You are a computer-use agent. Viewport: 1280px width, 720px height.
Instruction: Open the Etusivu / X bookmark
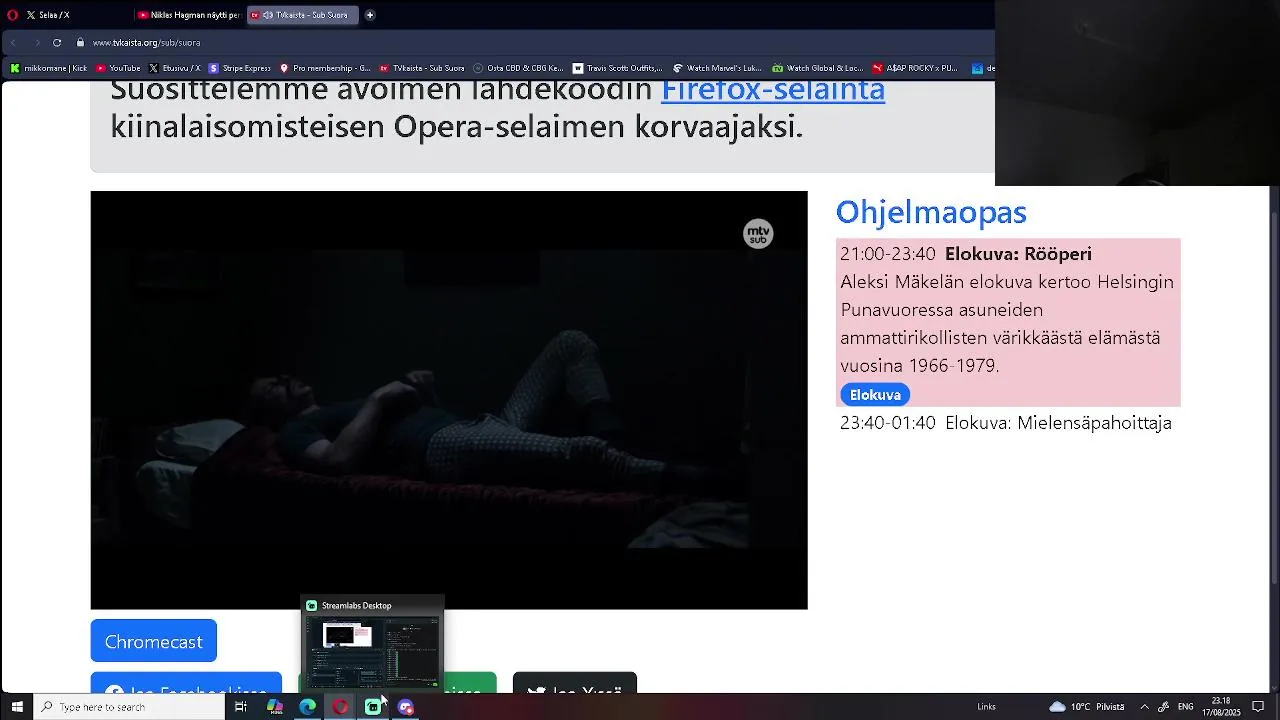174,68
